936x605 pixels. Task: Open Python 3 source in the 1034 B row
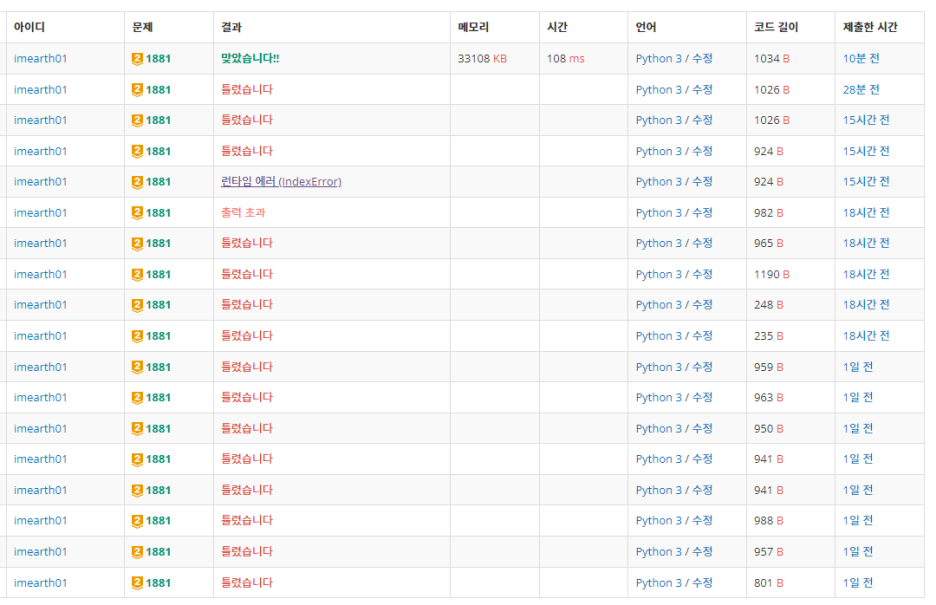658,58
